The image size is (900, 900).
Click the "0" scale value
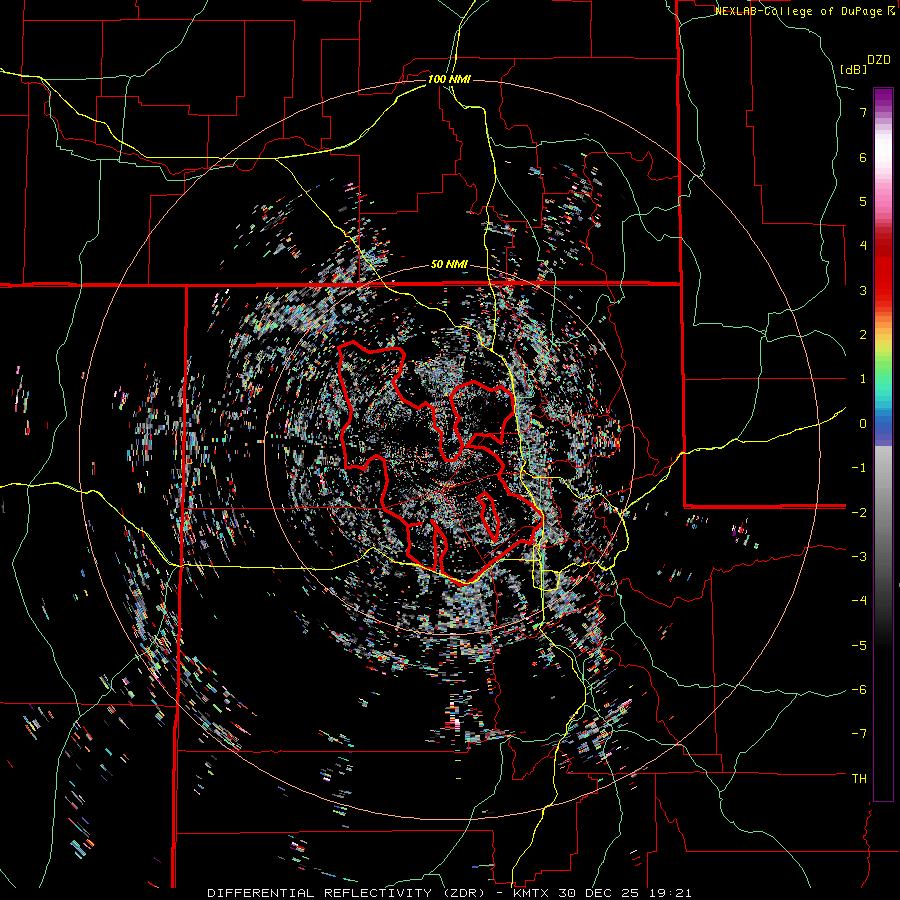click(x=863, y=423)
